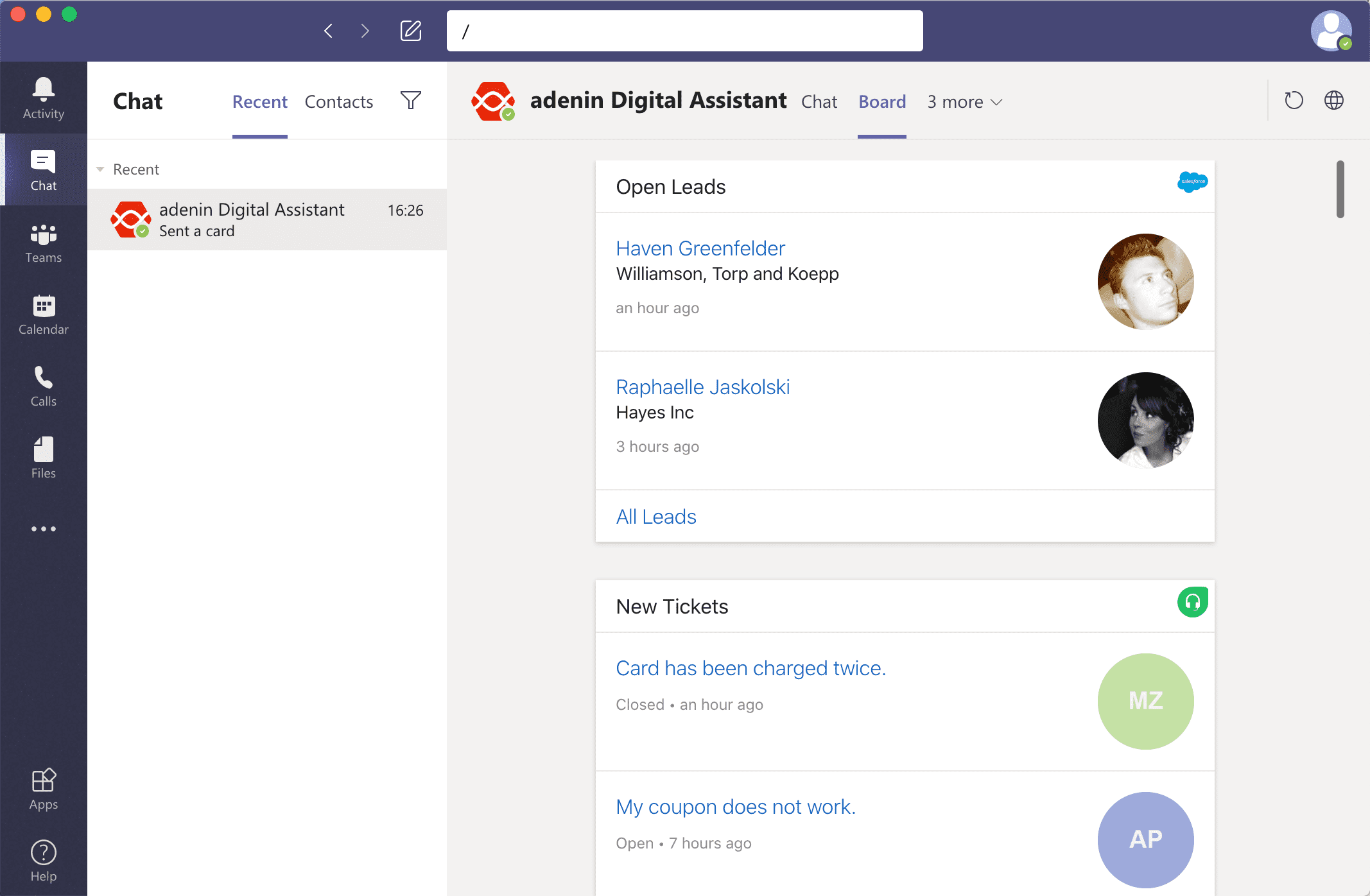The height and width of the screenshot is (896, 1370).
Task: Open the Help menu
Action: (44, 861)
